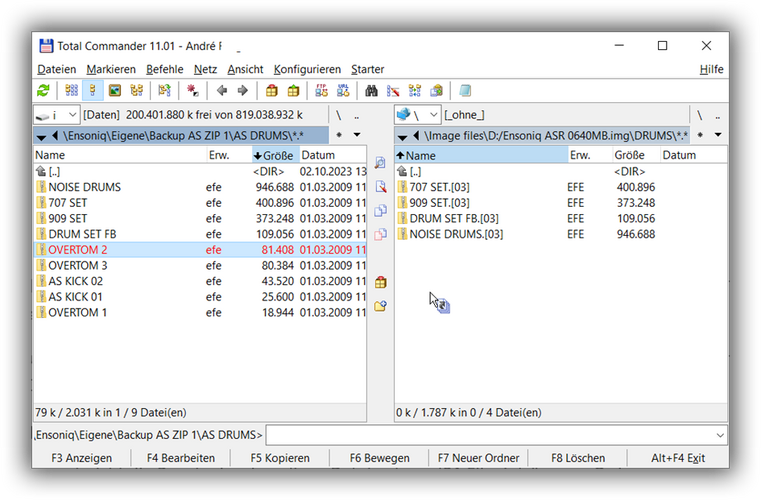Open the Dateien menu

click(x=57, y=69)
